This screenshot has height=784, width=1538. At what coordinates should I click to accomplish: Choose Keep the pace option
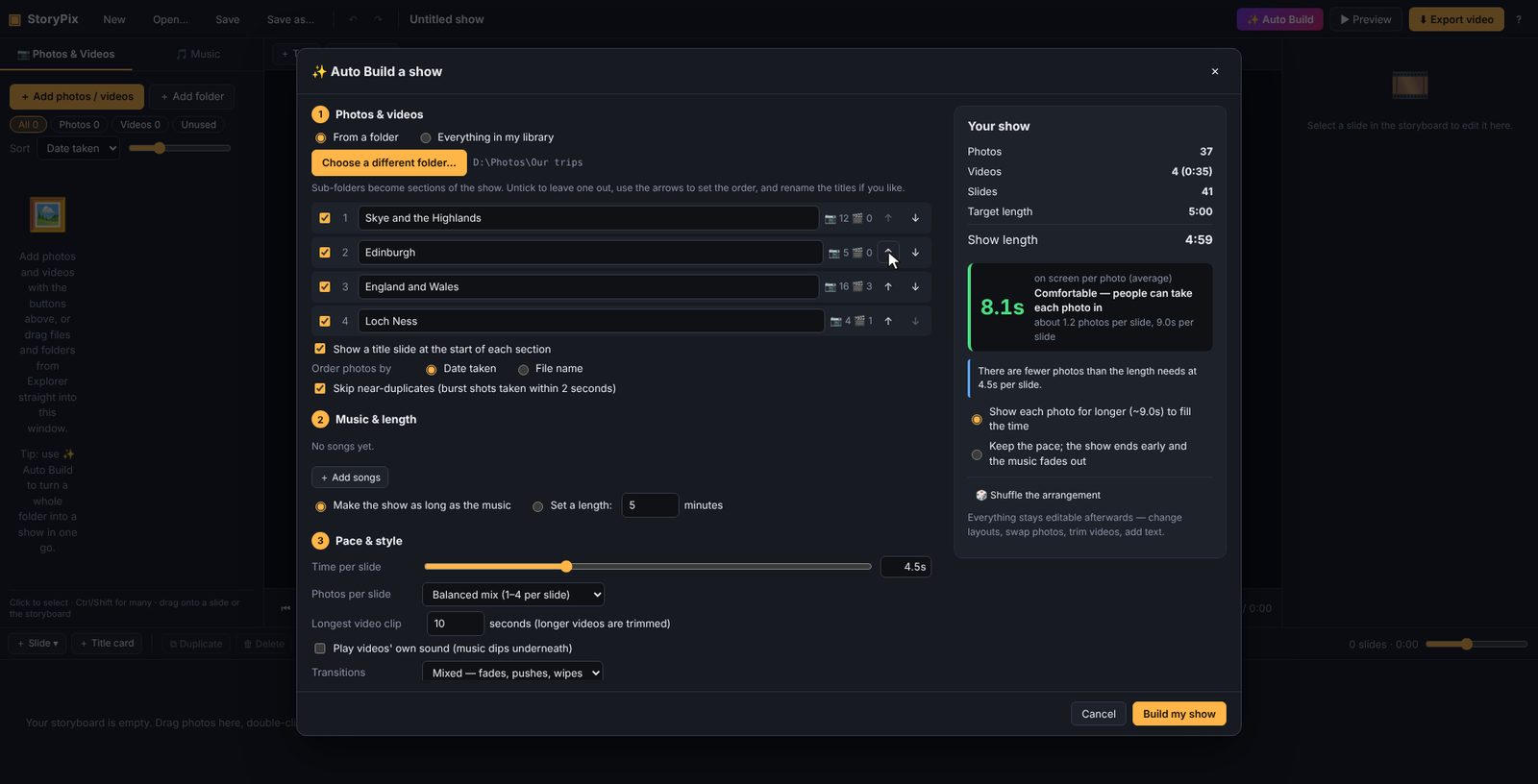click(977, 454)
